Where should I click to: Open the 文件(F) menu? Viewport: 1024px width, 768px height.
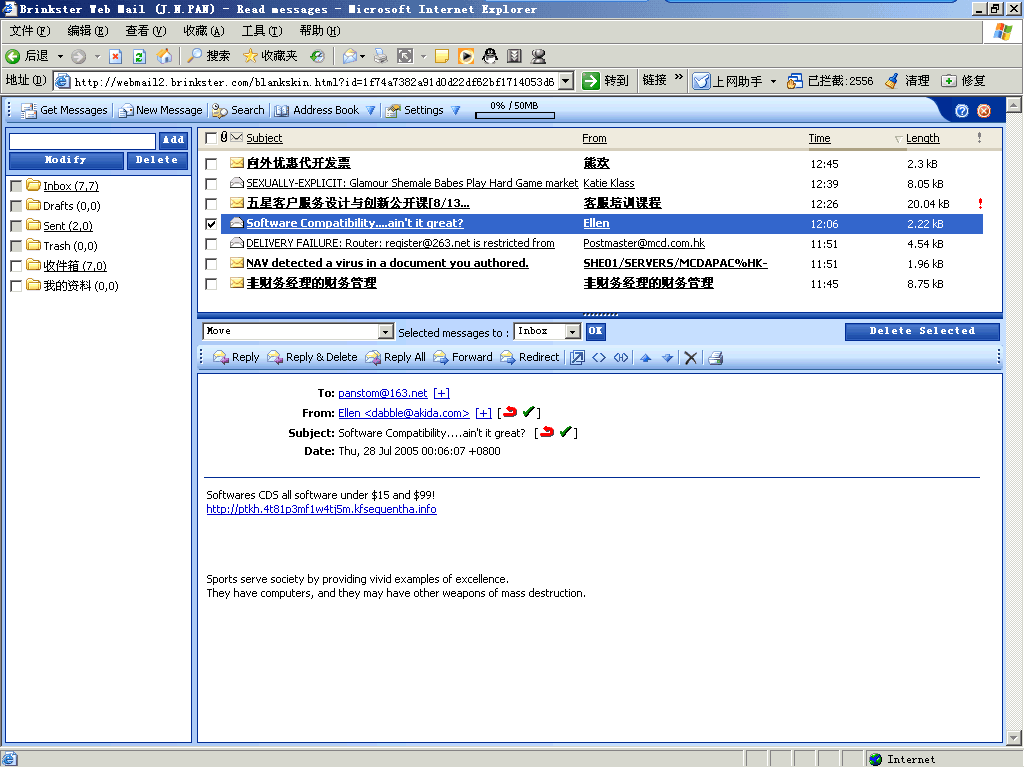29,31
